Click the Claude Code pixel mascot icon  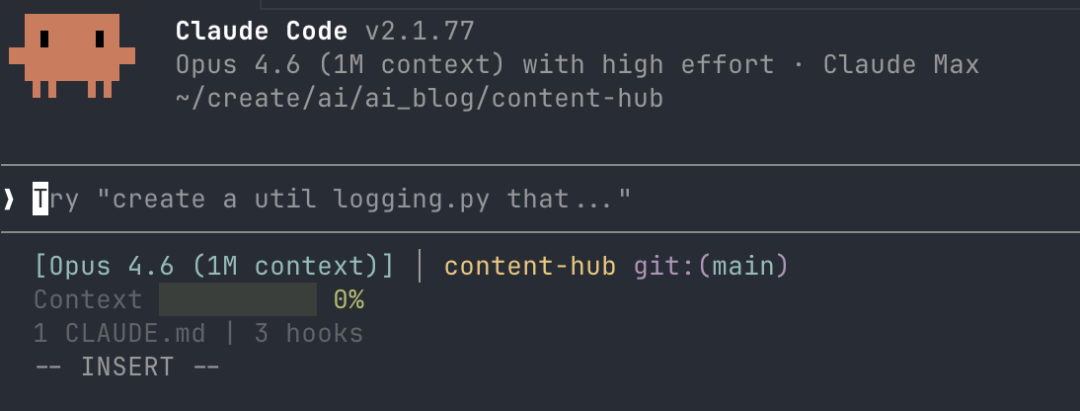(71, 56)
